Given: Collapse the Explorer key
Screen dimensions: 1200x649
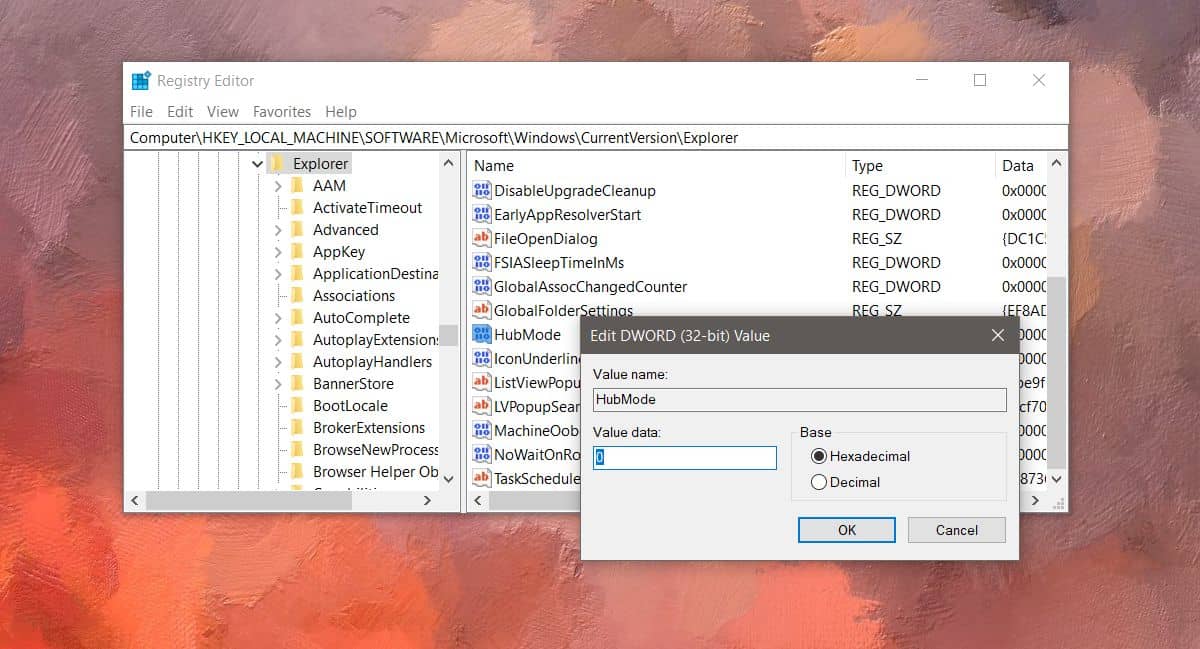Looking at the screenshot, I should 257,163.
